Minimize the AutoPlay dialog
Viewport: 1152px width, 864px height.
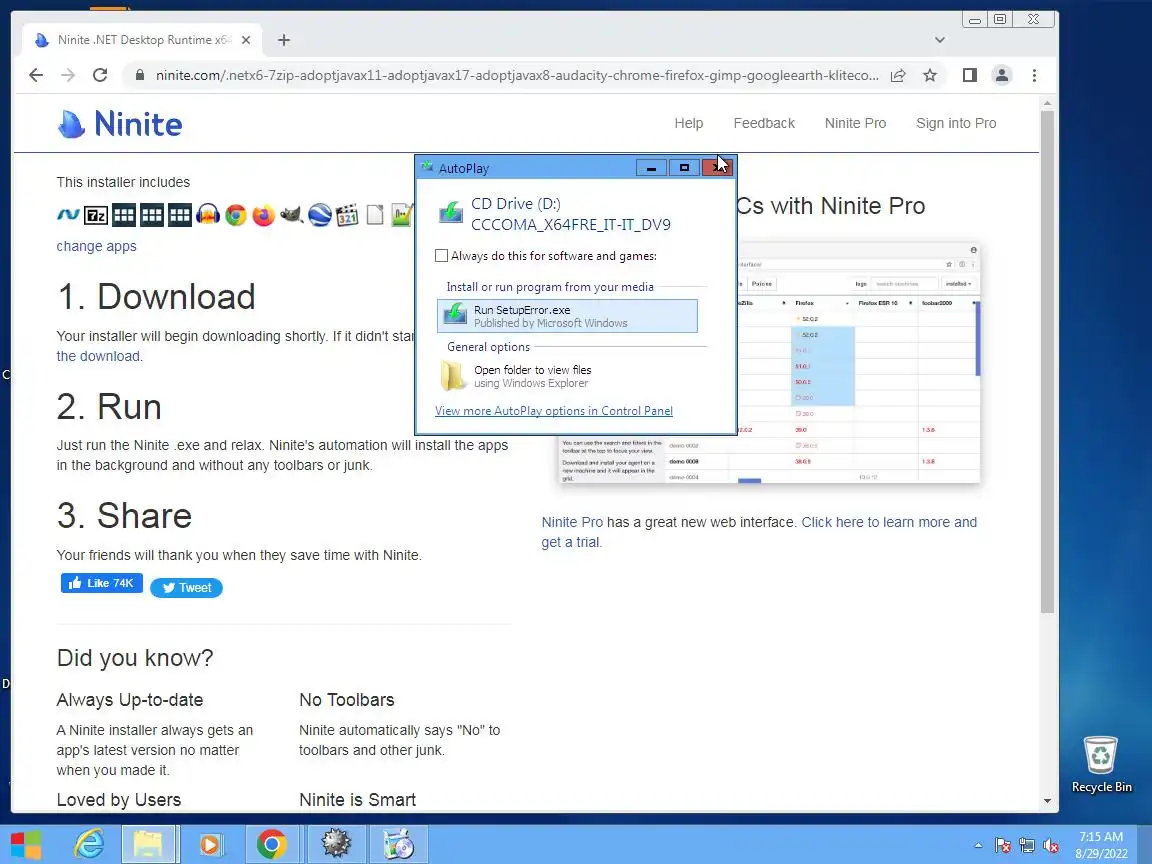[652, 168]
